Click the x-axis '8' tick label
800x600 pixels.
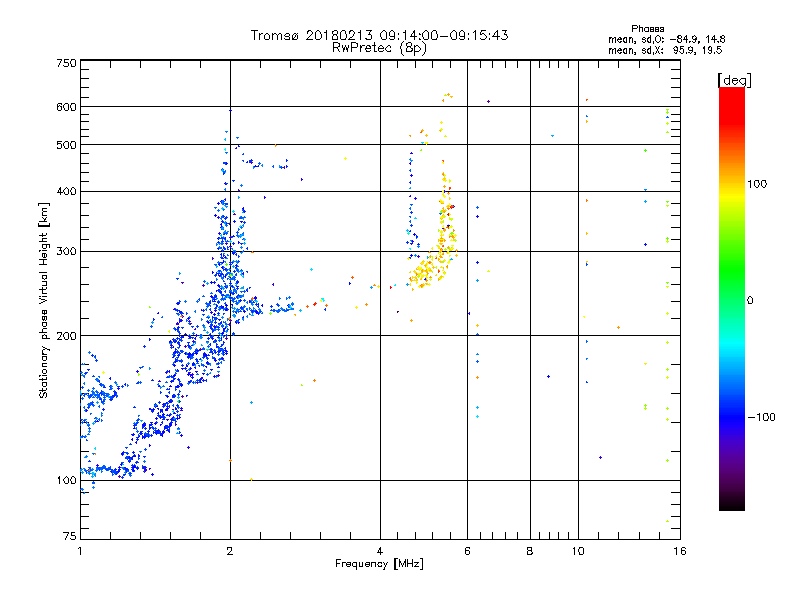530,551
